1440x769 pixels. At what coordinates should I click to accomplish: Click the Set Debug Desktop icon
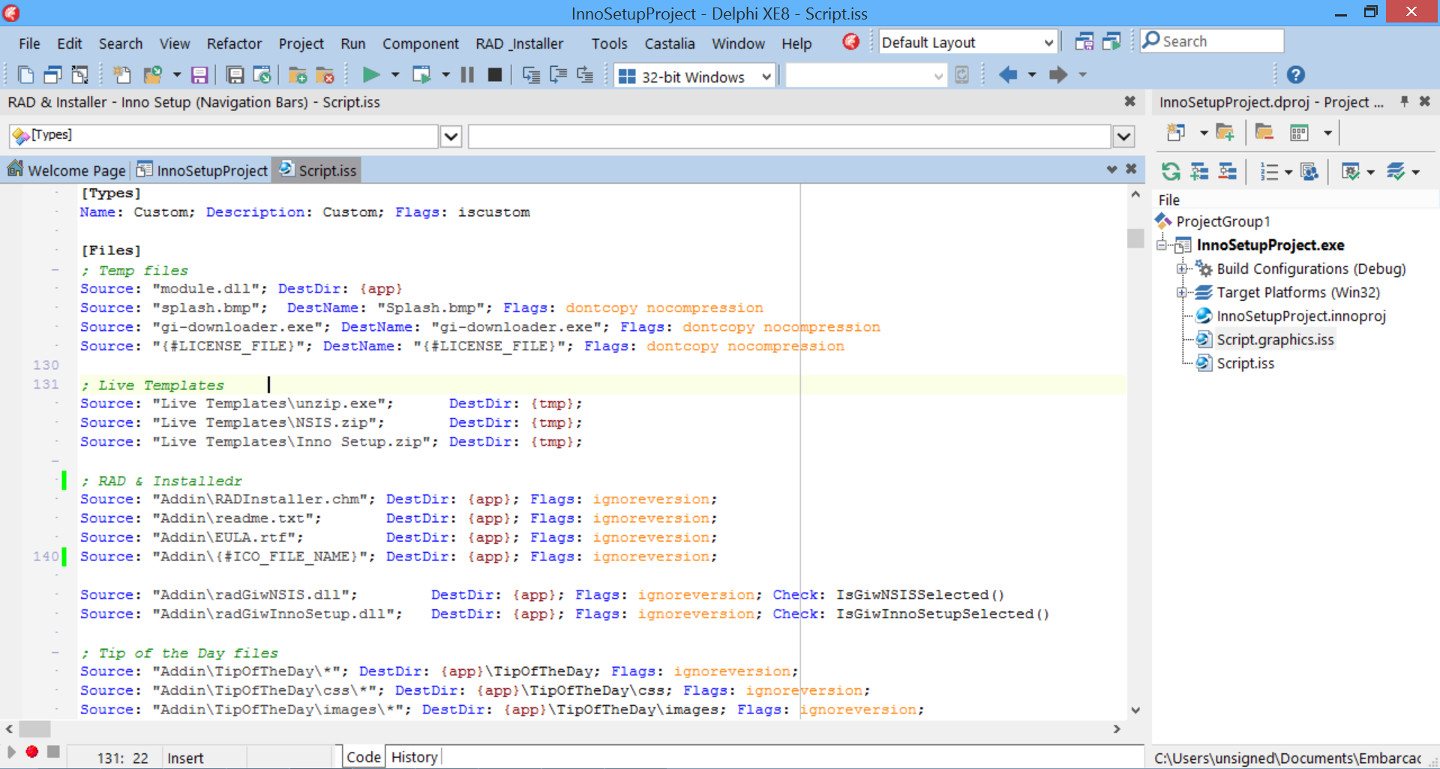(1112, 42)
